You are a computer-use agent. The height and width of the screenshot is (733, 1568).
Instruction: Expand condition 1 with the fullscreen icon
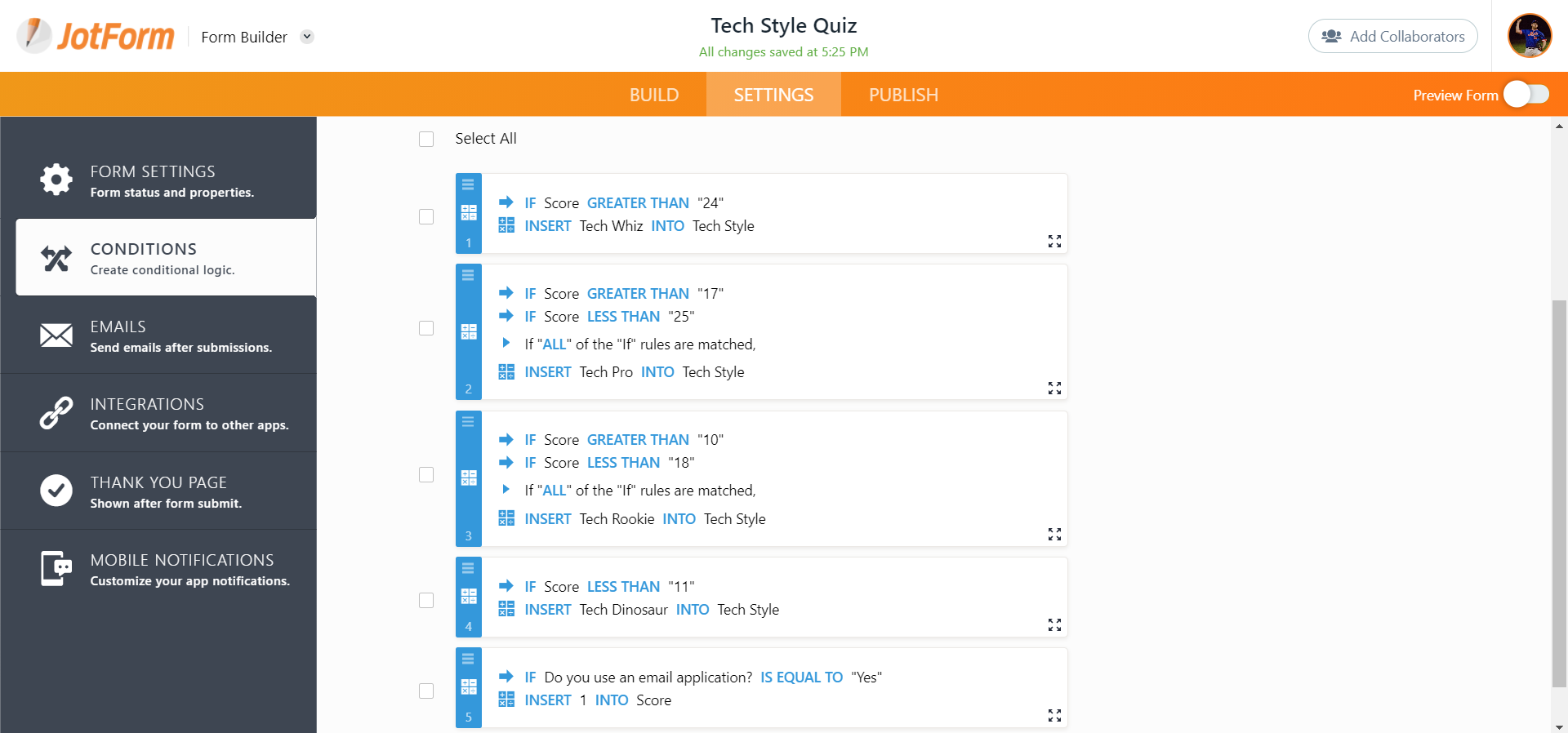(x=1054, y=242)
